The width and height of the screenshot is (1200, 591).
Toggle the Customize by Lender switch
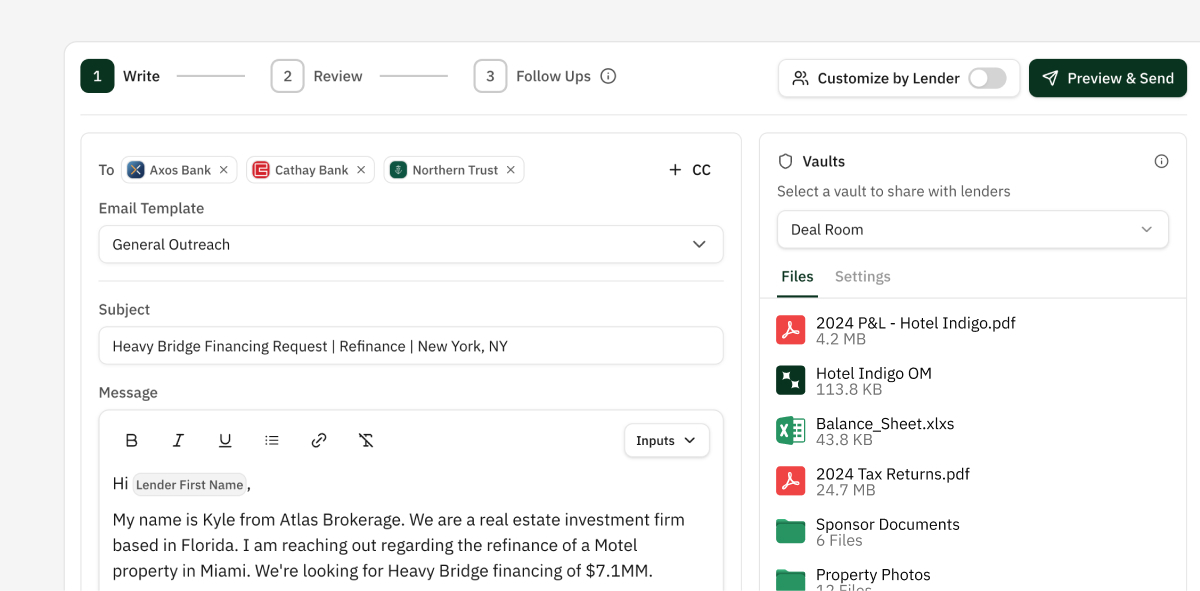click(987, 78)
